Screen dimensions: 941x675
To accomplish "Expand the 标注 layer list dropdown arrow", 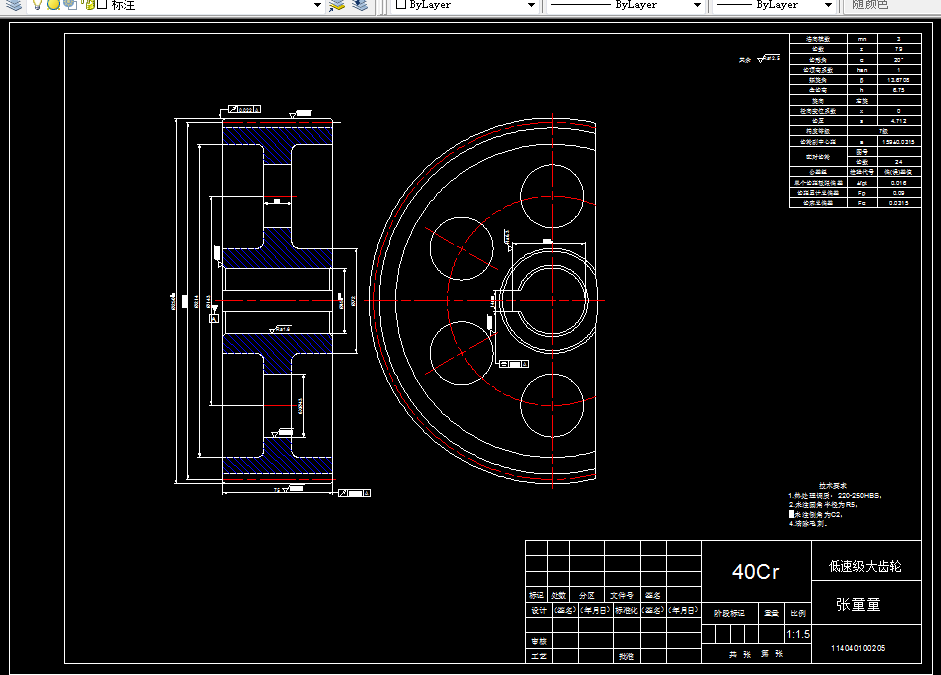I will (317, 5).
